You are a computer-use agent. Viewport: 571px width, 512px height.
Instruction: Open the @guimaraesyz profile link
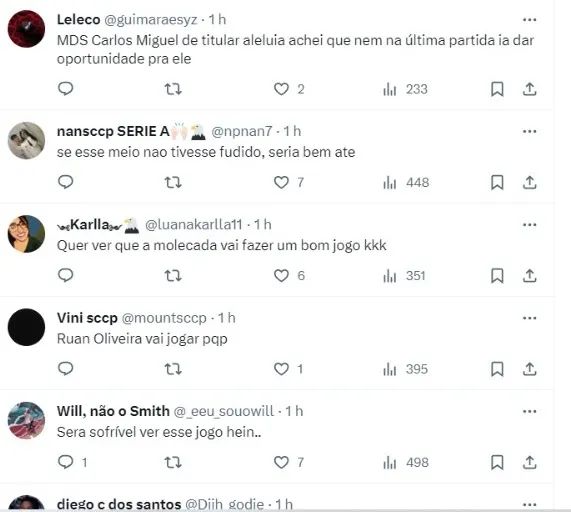(x=151, y=20)
